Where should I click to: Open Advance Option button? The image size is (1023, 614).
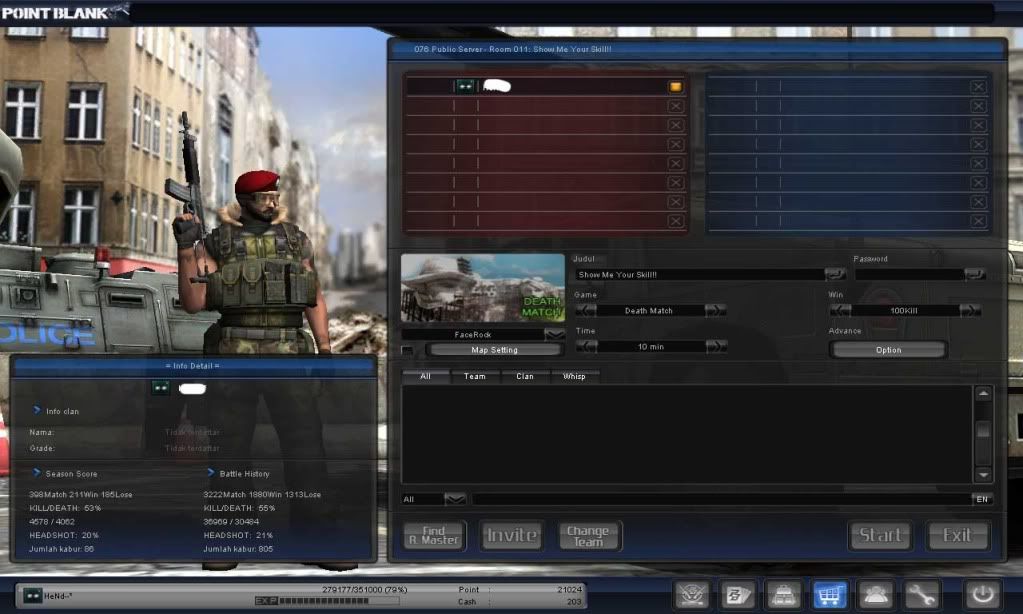click(x=888, y=350)
